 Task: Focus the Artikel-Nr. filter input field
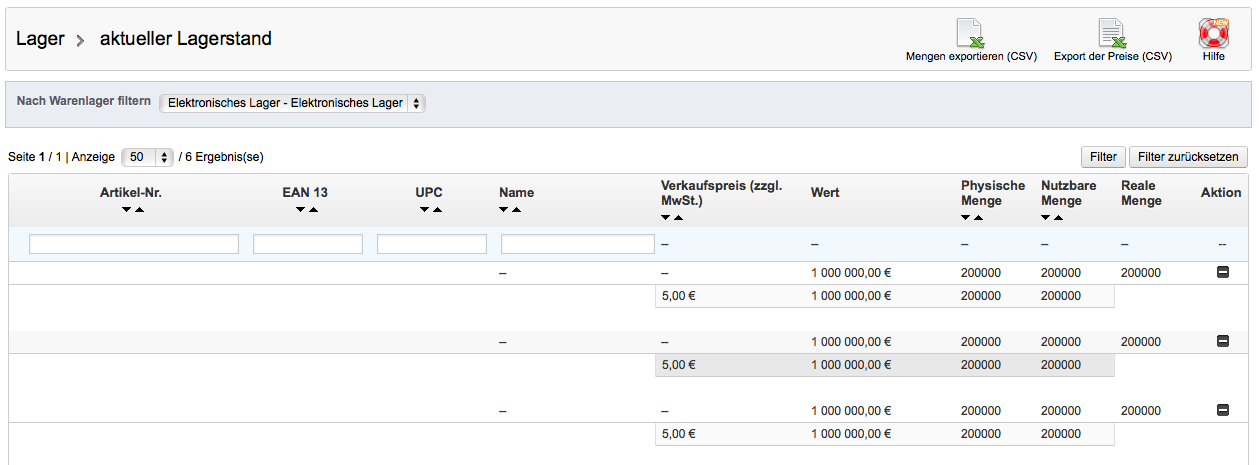coord(134,244)
